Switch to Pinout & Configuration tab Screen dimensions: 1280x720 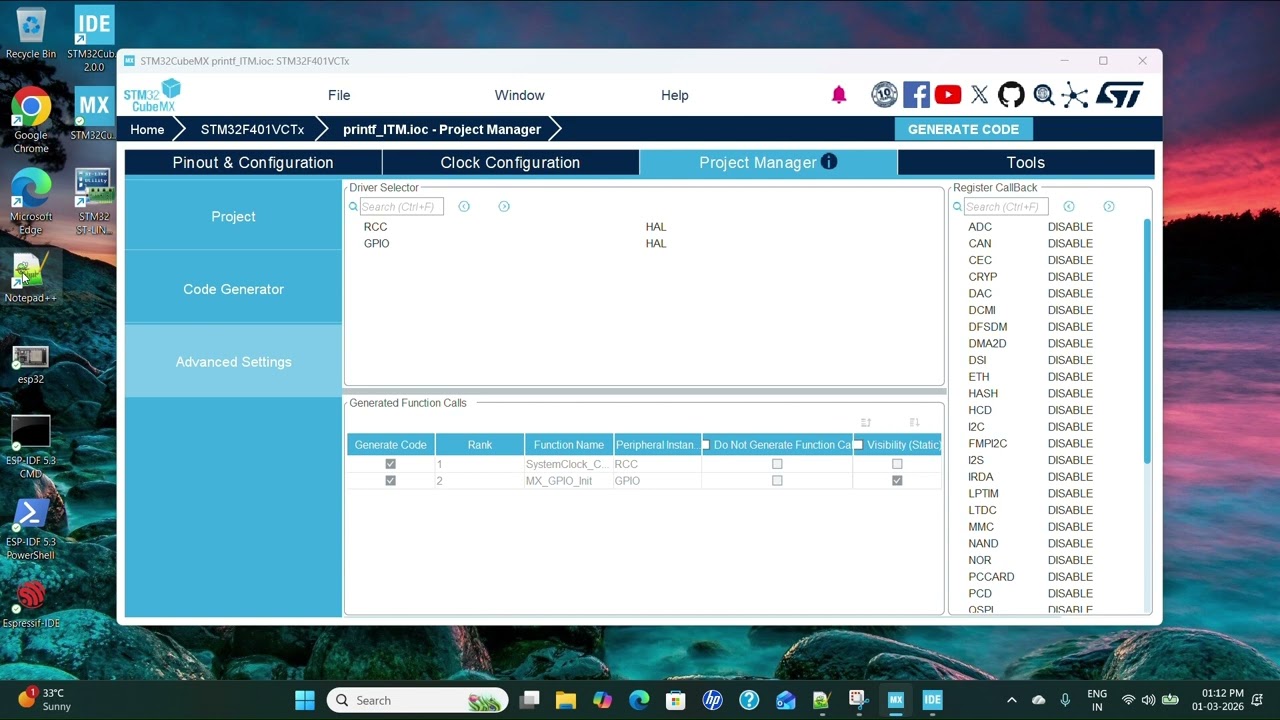(253, 162)
